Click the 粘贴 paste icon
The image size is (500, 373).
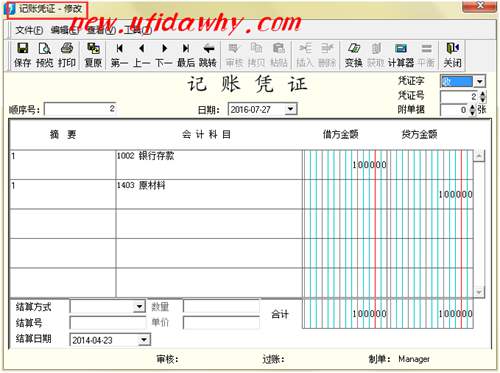(x=279, y=55)
